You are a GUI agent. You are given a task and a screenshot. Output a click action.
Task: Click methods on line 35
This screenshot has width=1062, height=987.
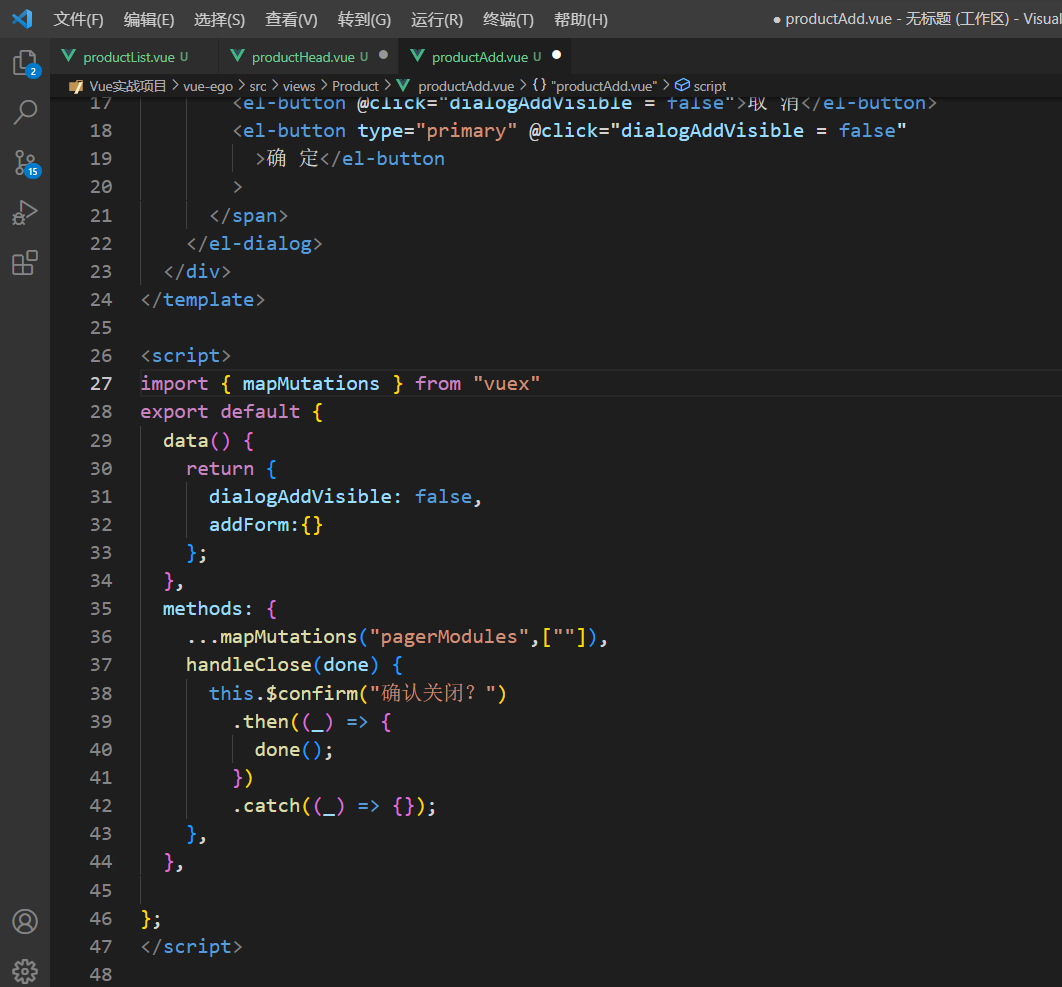(x=202, y=609)
